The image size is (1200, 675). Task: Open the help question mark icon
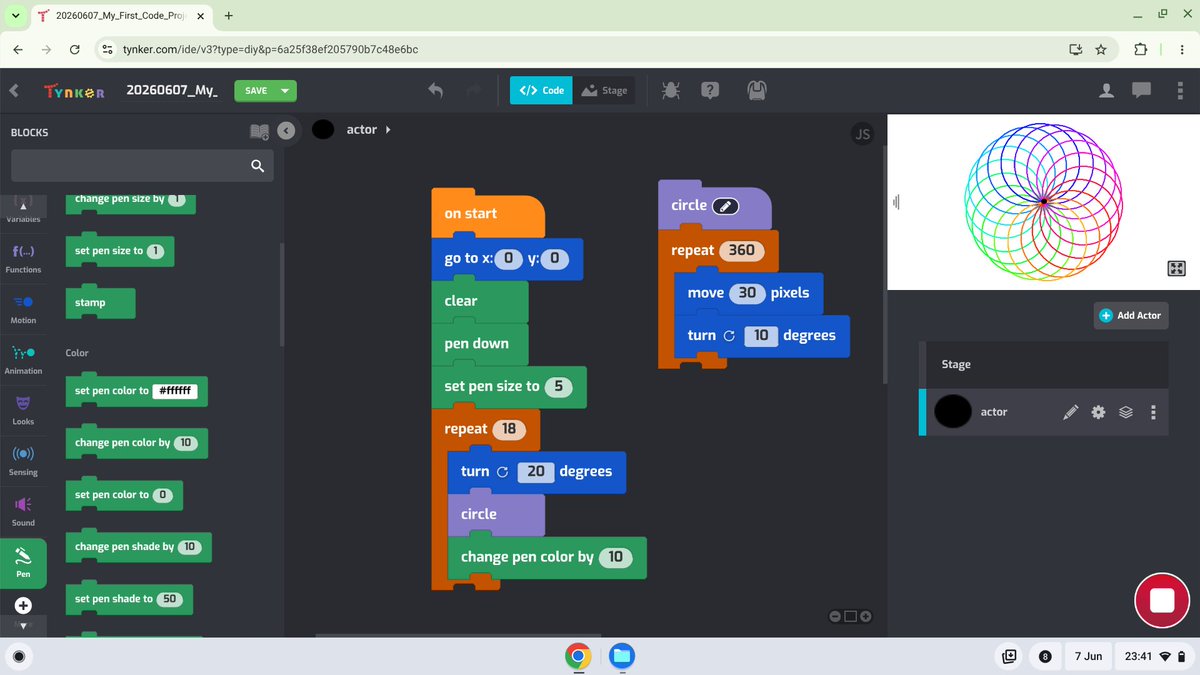(x=710, y=90)
